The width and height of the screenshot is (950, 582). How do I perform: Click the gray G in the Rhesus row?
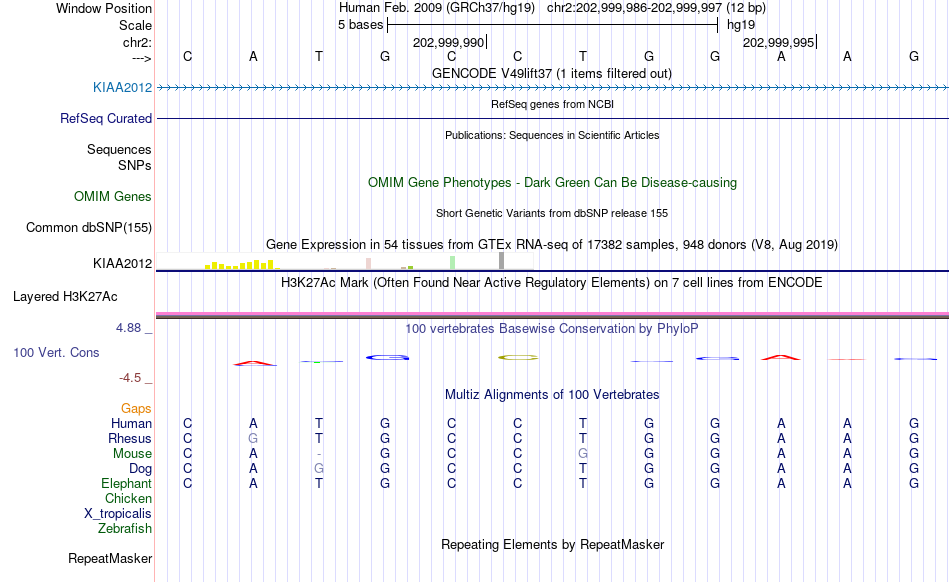click(x=253, y=438)
